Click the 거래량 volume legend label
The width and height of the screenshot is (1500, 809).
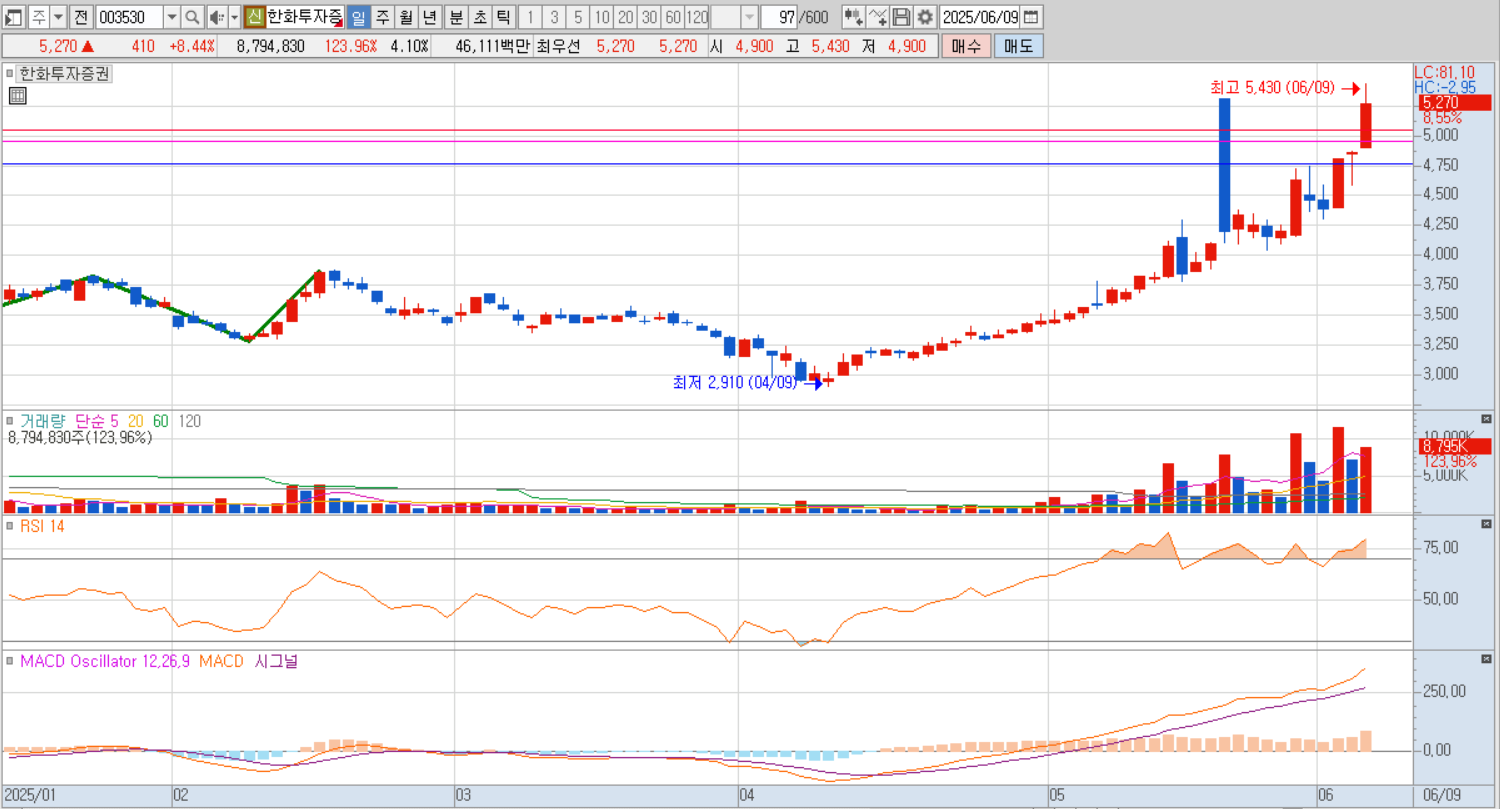pos(43,421)
